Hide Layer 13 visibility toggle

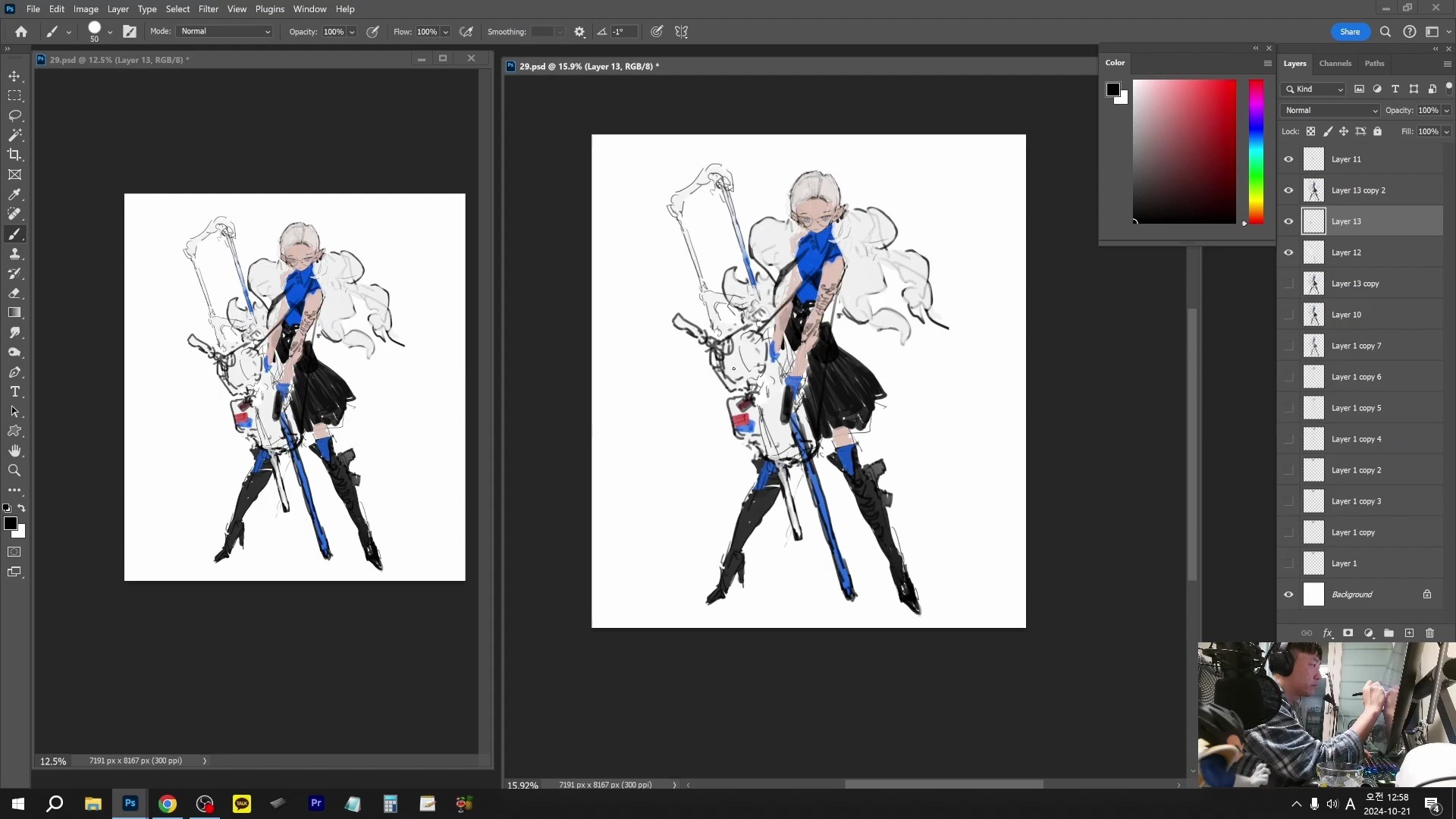click(1289, 221)
